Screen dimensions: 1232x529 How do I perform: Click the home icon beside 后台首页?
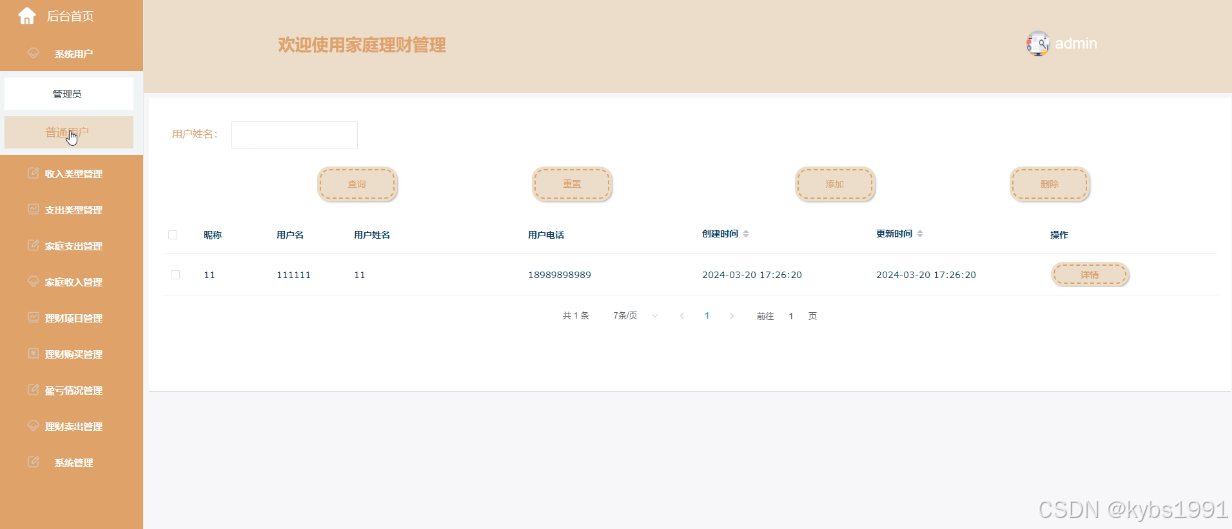27,16
